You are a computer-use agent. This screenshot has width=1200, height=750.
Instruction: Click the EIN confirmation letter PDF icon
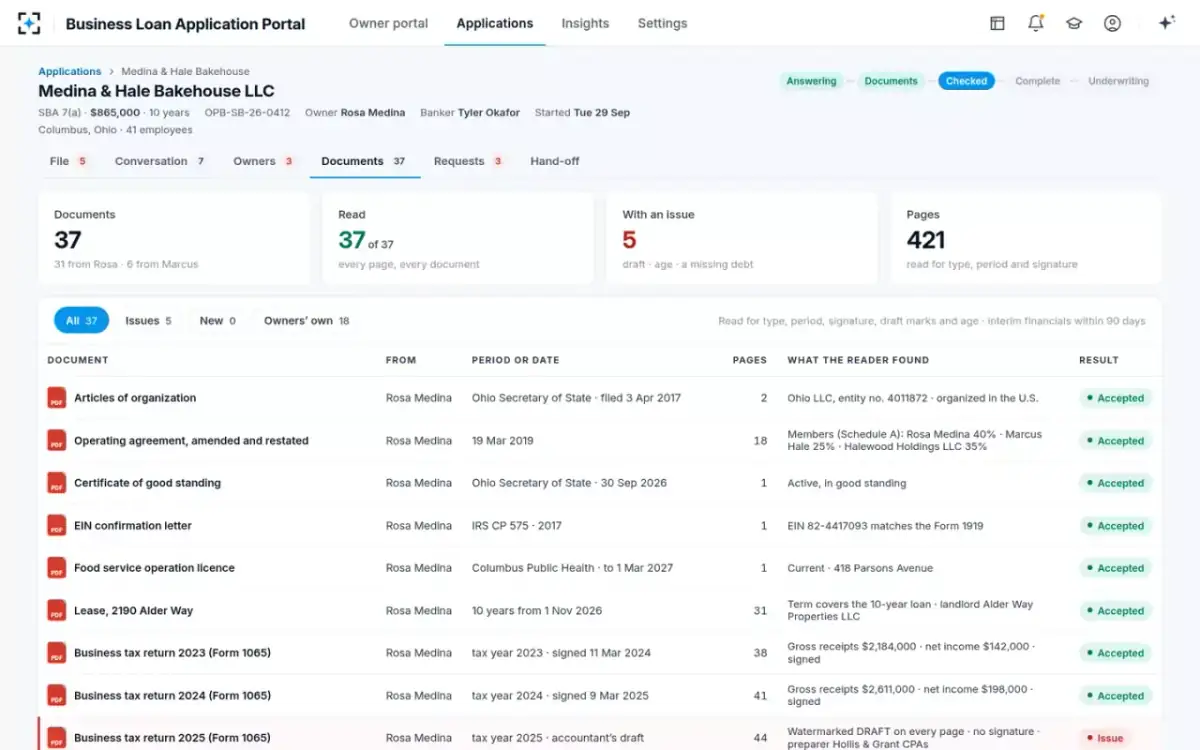(57, 525)
